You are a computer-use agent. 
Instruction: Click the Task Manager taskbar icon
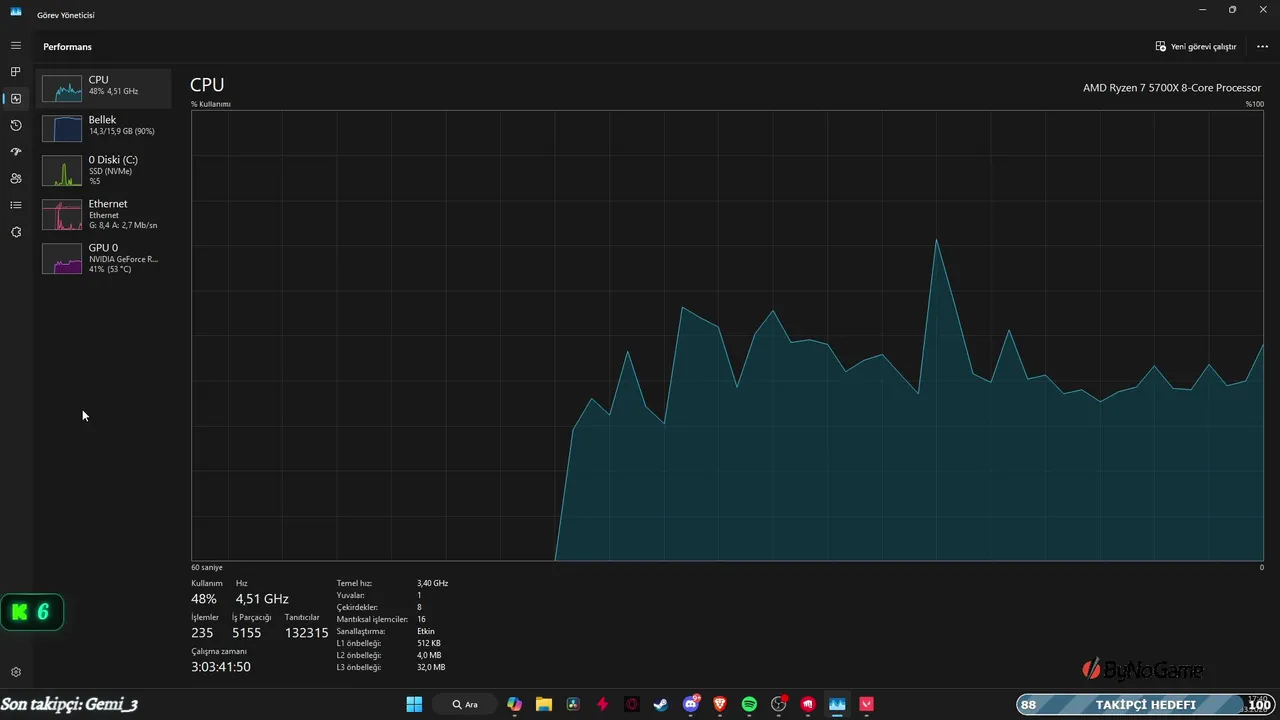point(837,704)
